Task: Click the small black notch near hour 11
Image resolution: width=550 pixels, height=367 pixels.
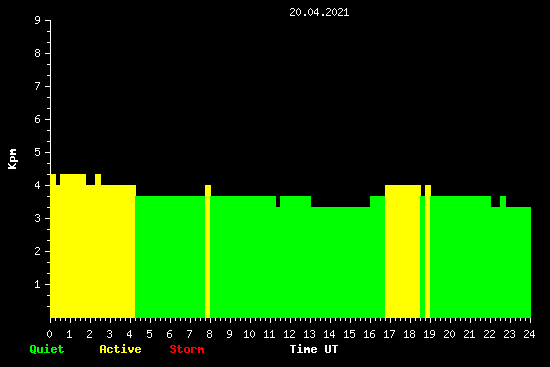Action: [x=278, y=201]
